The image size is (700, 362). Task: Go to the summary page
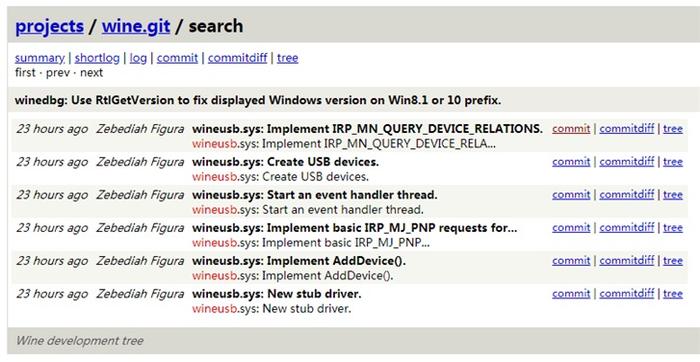[x=40, y=58]
